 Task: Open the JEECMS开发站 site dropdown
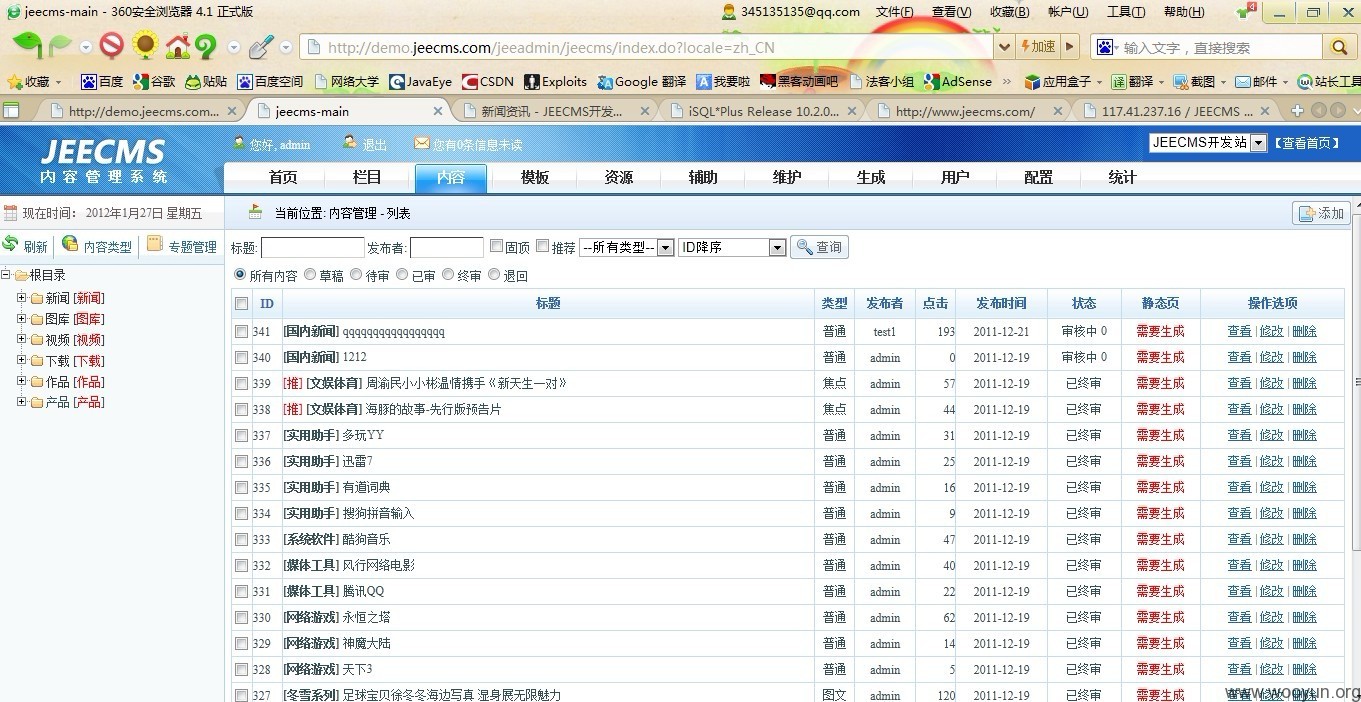1208,143
